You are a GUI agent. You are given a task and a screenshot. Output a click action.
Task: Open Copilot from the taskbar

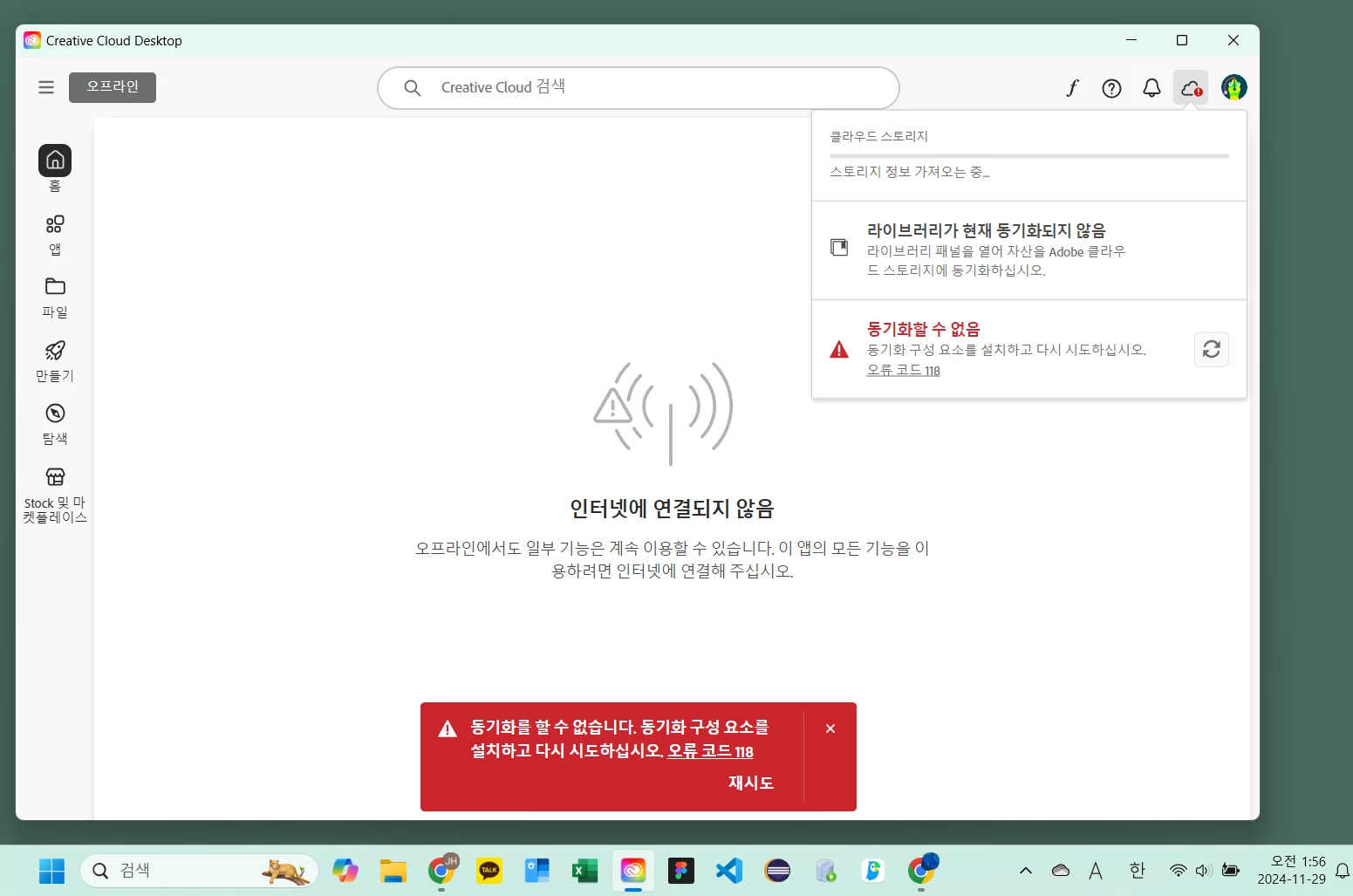pyautogui.click(x=345, y=871)
